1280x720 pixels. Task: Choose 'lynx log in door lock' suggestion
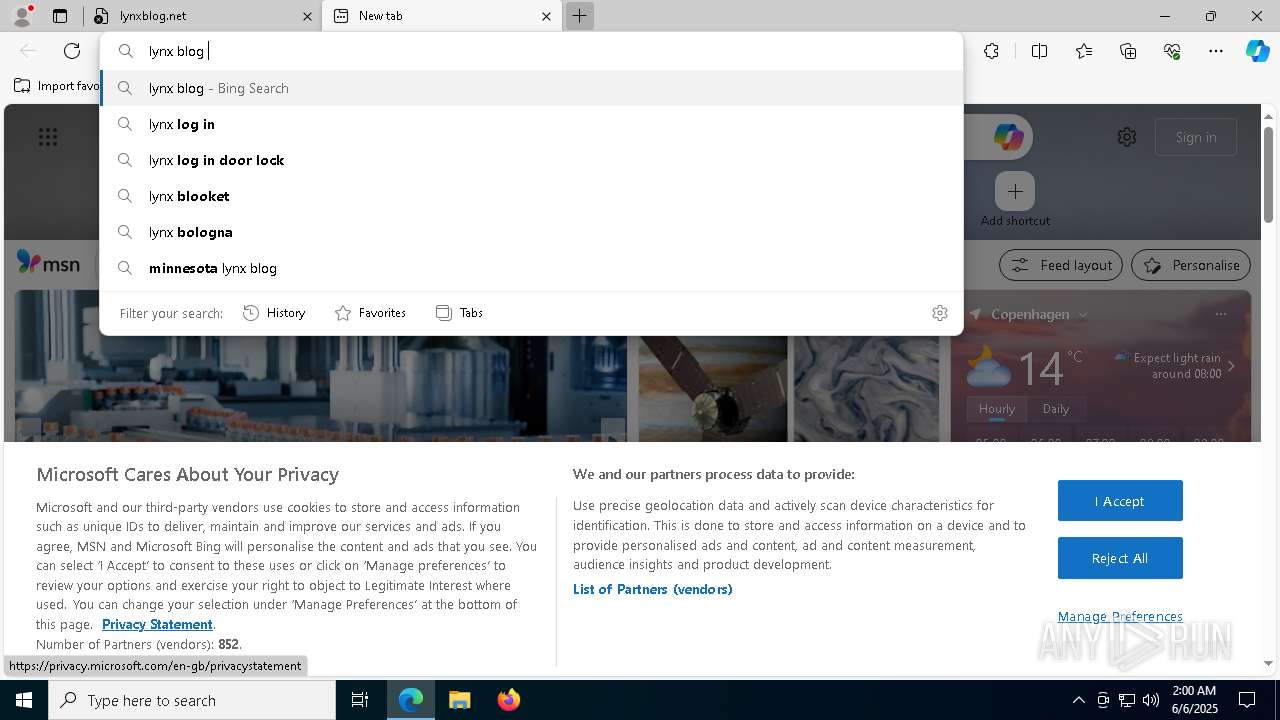tap(531, 160)
